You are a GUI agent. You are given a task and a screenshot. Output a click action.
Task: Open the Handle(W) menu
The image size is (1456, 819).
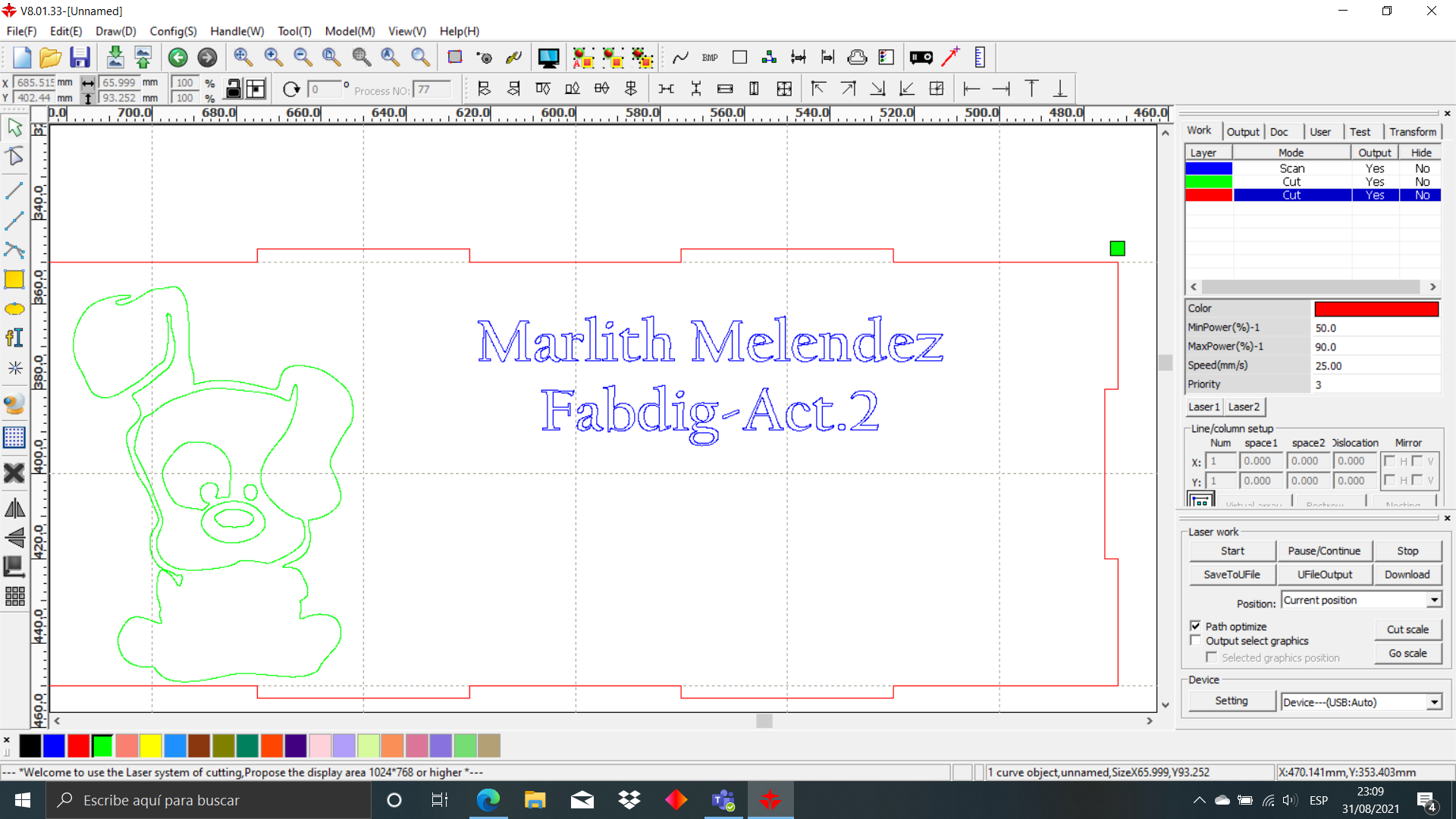coord(237,31)
